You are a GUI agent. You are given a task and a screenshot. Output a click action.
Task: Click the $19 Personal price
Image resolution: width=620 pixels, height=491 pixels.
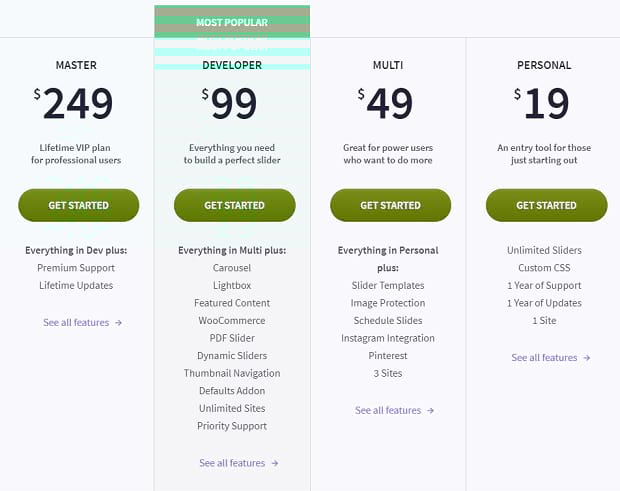tap(541, 103)
